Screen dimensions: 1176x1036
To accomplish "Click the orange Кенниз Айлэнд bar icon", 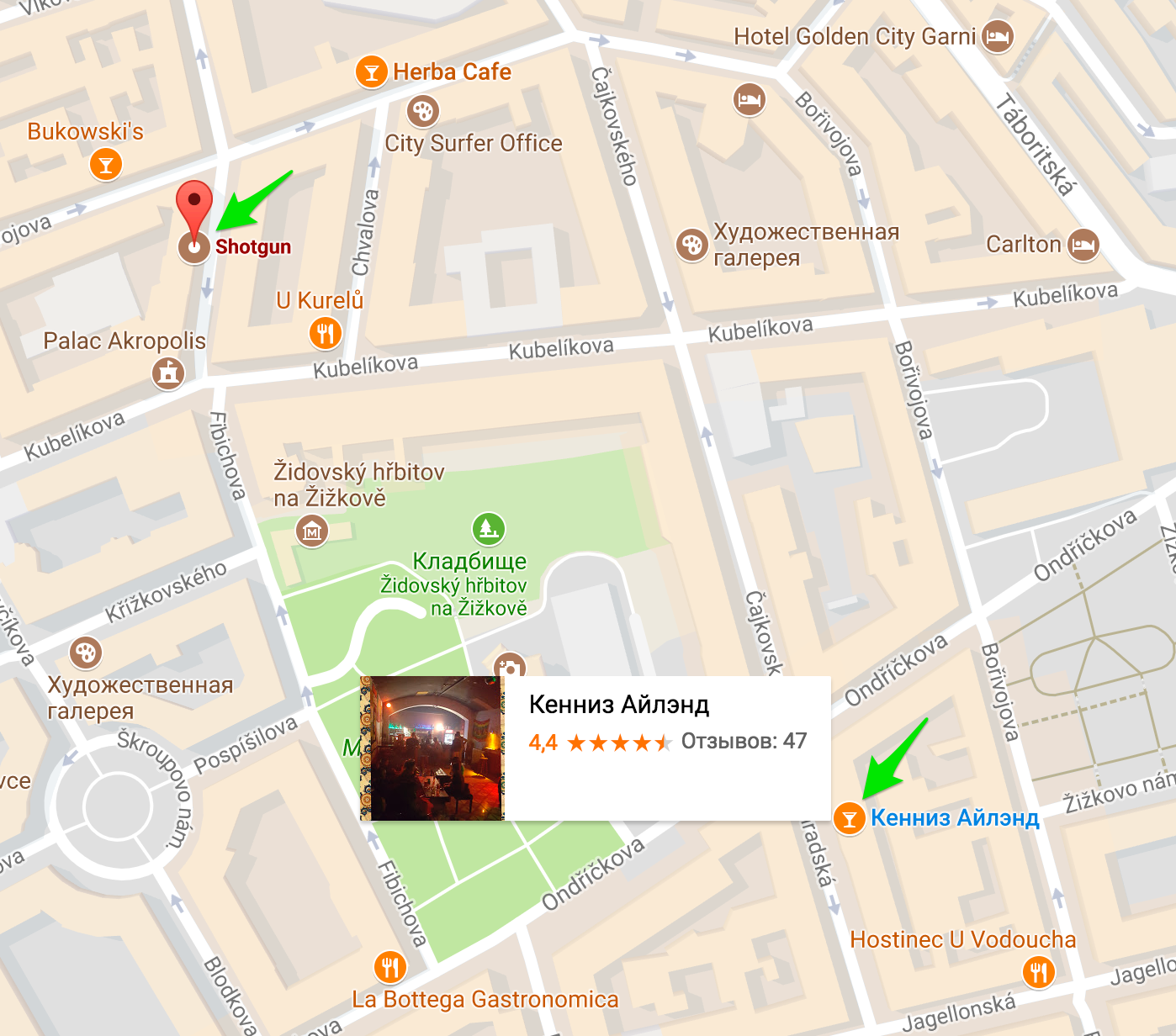I will coord(850,818).
